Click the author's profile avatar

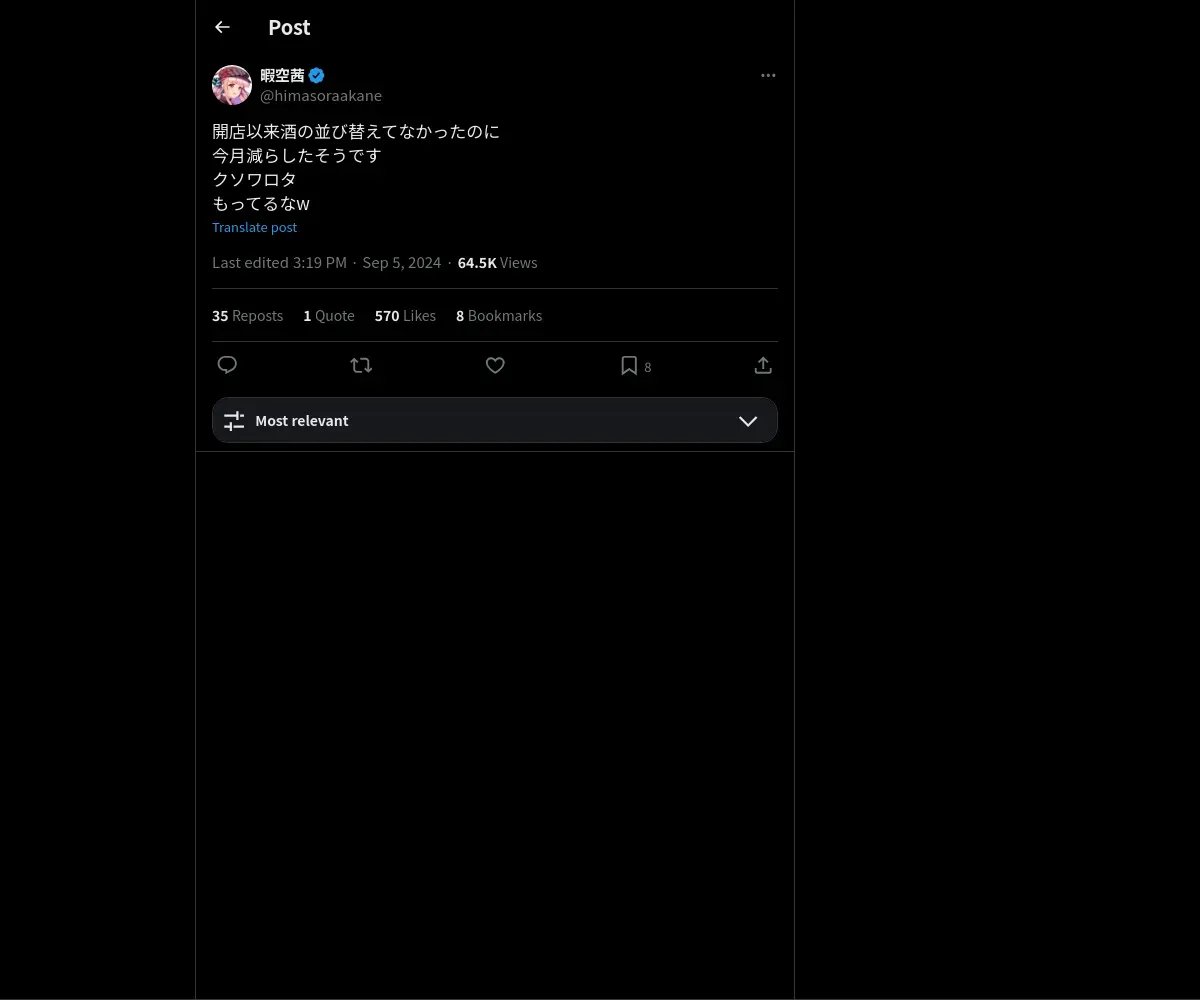pyautogui.click(x=232, y=85)
